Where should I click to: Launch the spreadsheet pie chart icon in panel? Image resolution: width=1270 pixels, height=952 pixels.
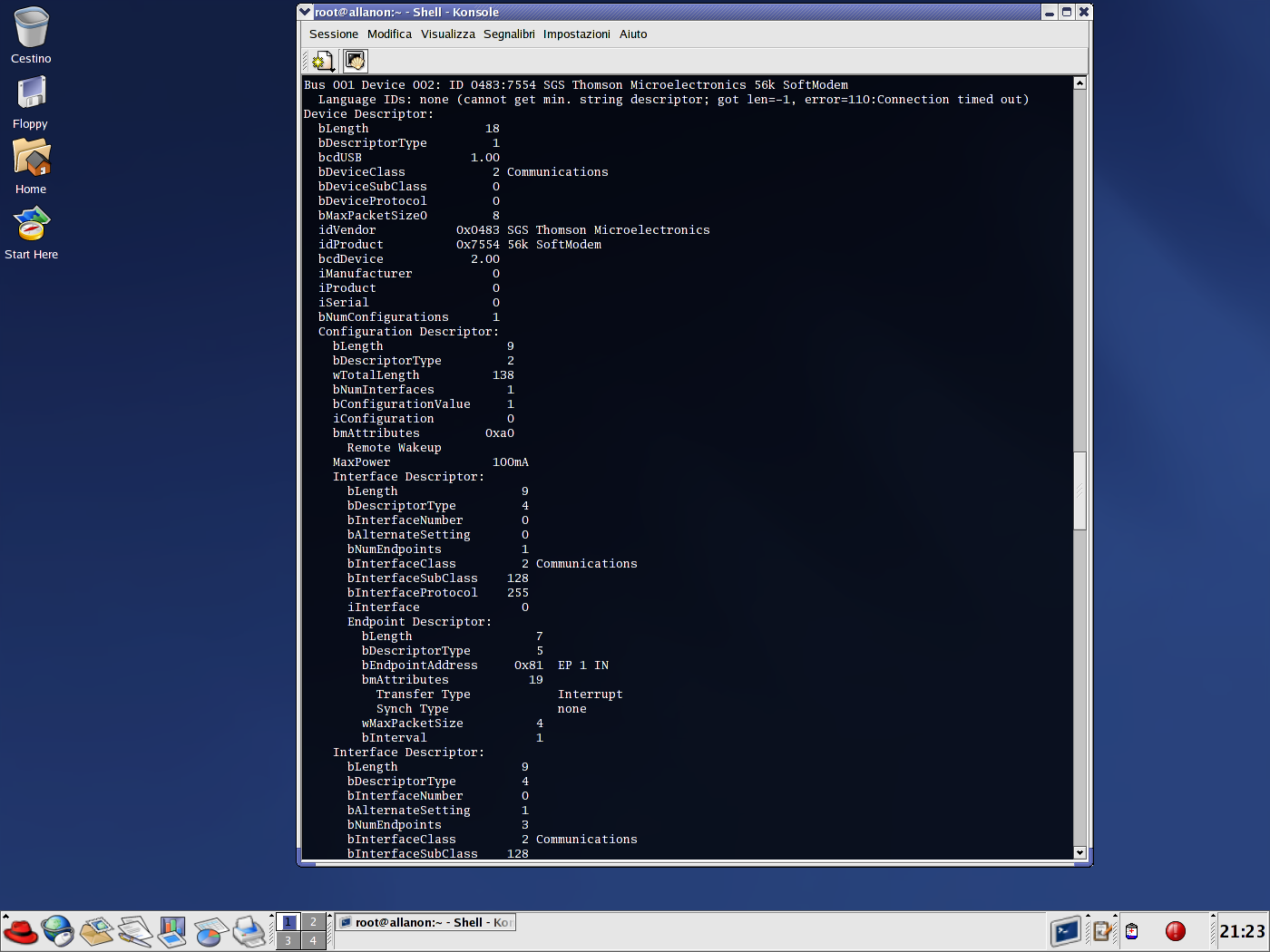click(210, 931)
